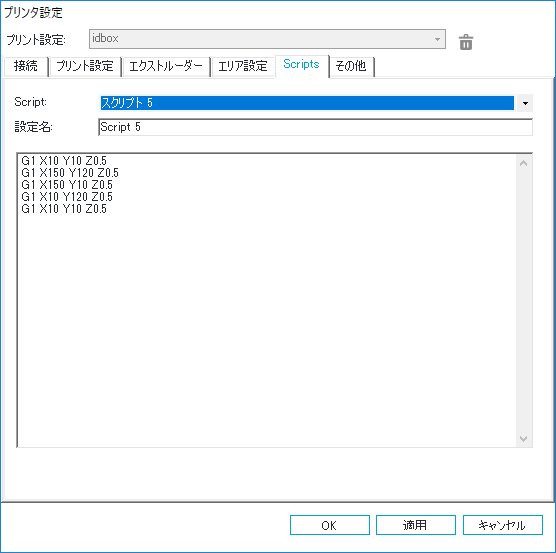Image resolution: width=556 pixels, height=553 pixels.
Task: Open the プリント設定 tab
Action: [85, 66]
